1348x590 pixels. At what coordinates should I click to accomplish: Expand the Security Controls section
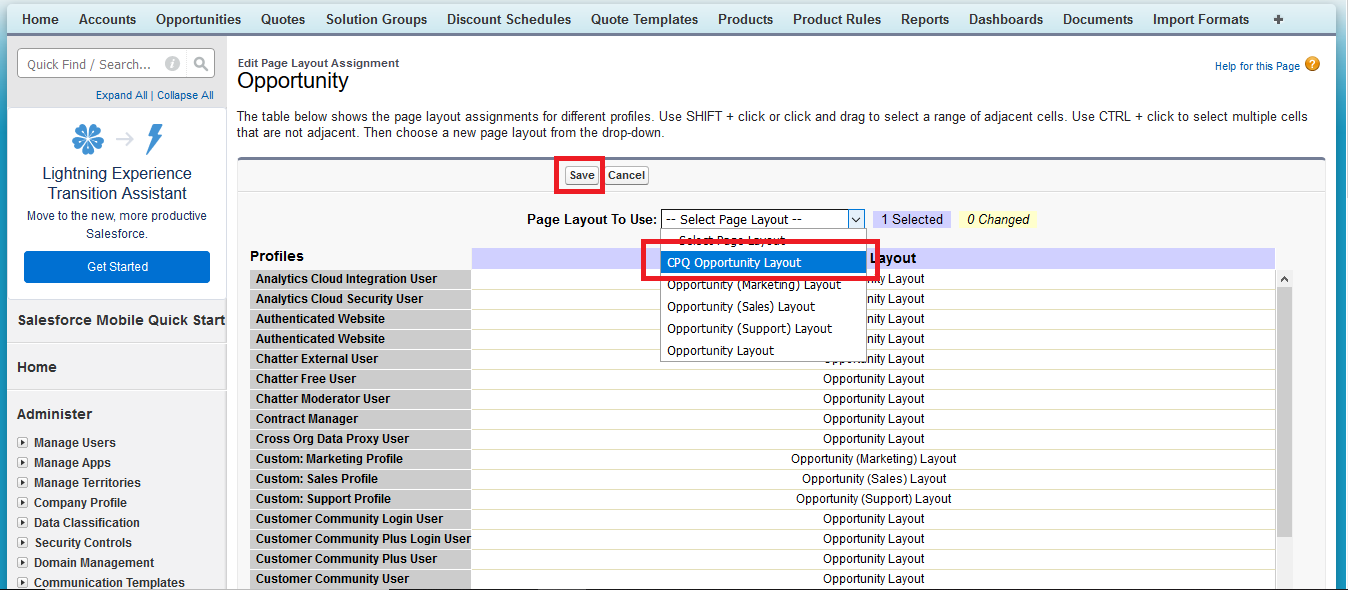(23, 543)
